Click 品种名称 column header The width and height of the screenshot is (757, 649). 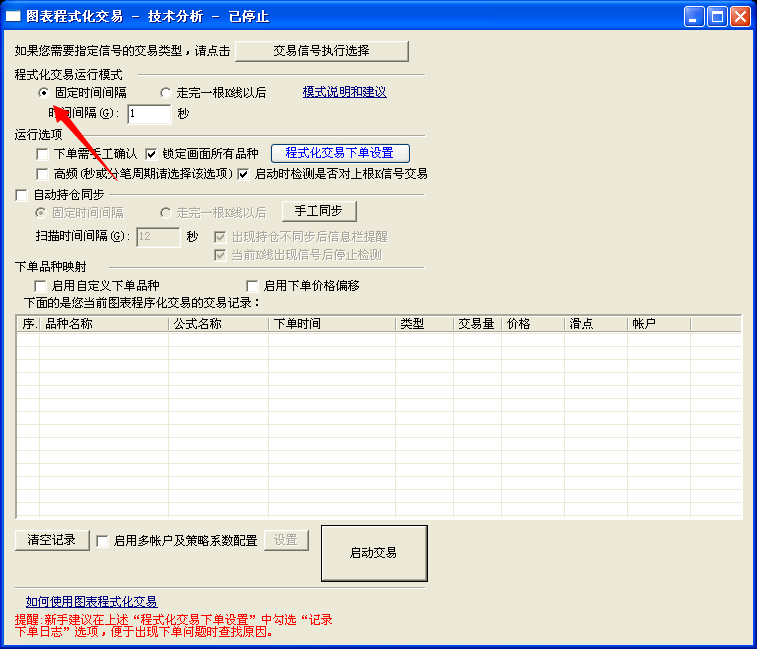coord(104,324)
